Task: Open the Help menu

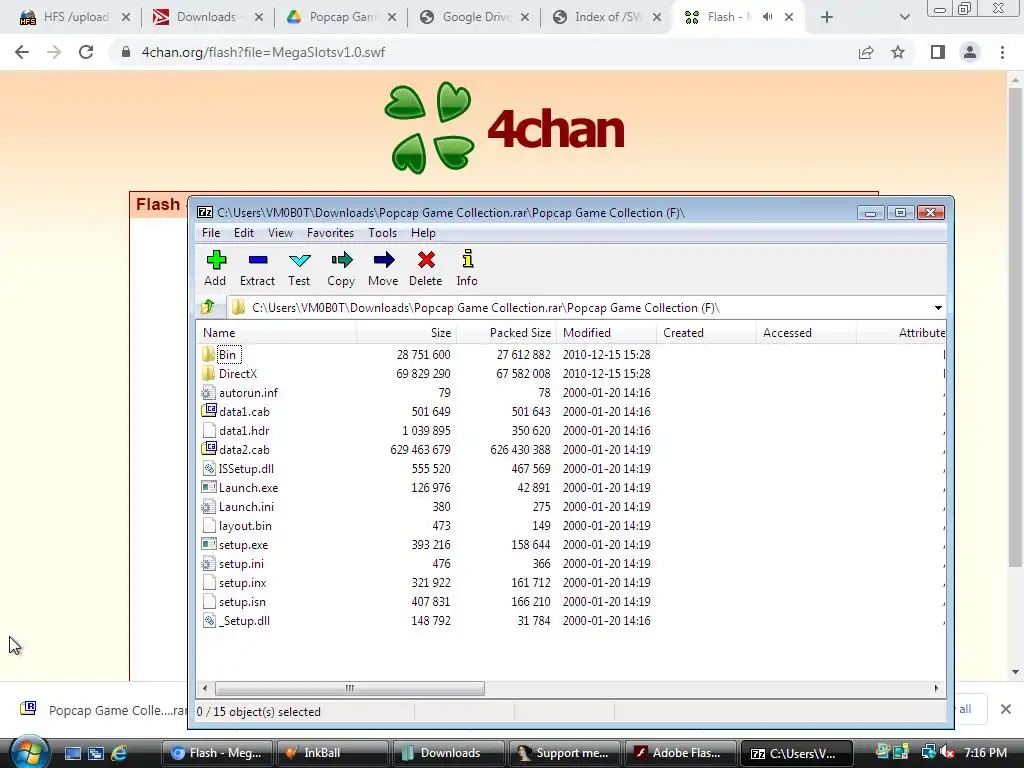Action: 423,233
